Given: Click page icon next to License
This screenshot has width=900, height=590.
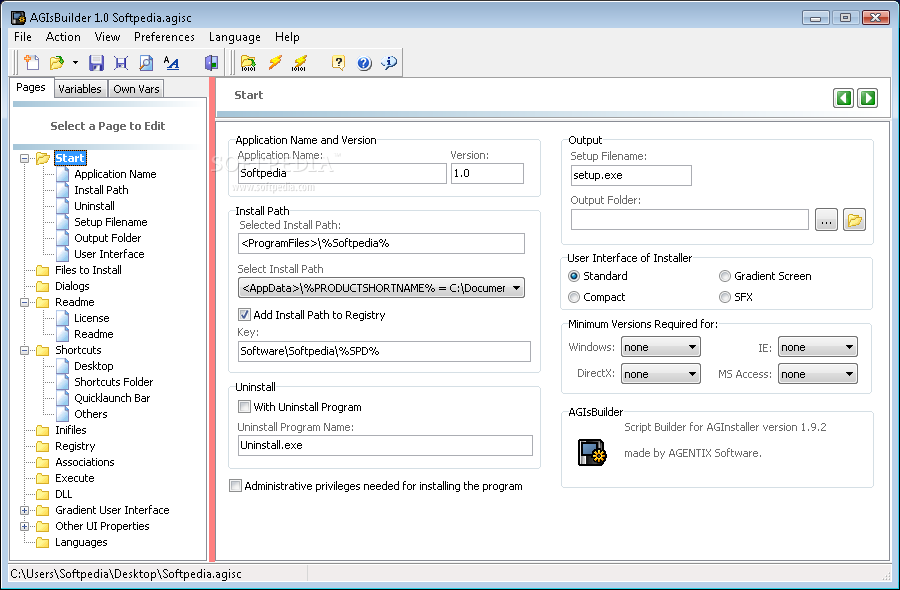Looking at the screenshot, I should [63, 318].
